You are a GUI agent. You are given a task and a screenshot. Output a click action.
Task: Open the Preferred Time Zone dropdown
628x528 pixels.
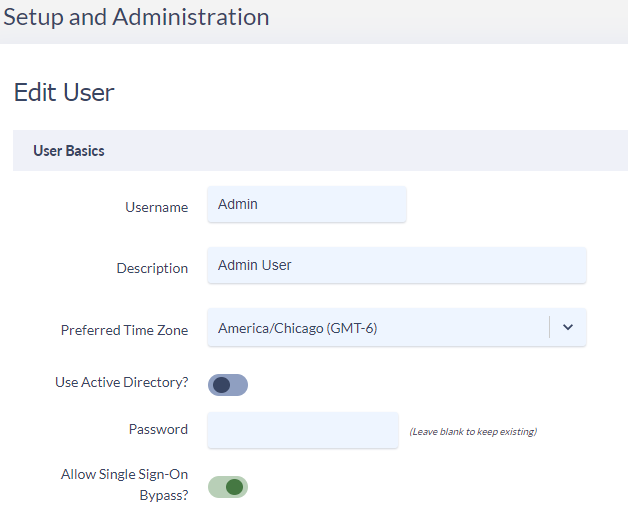point(397,327)
